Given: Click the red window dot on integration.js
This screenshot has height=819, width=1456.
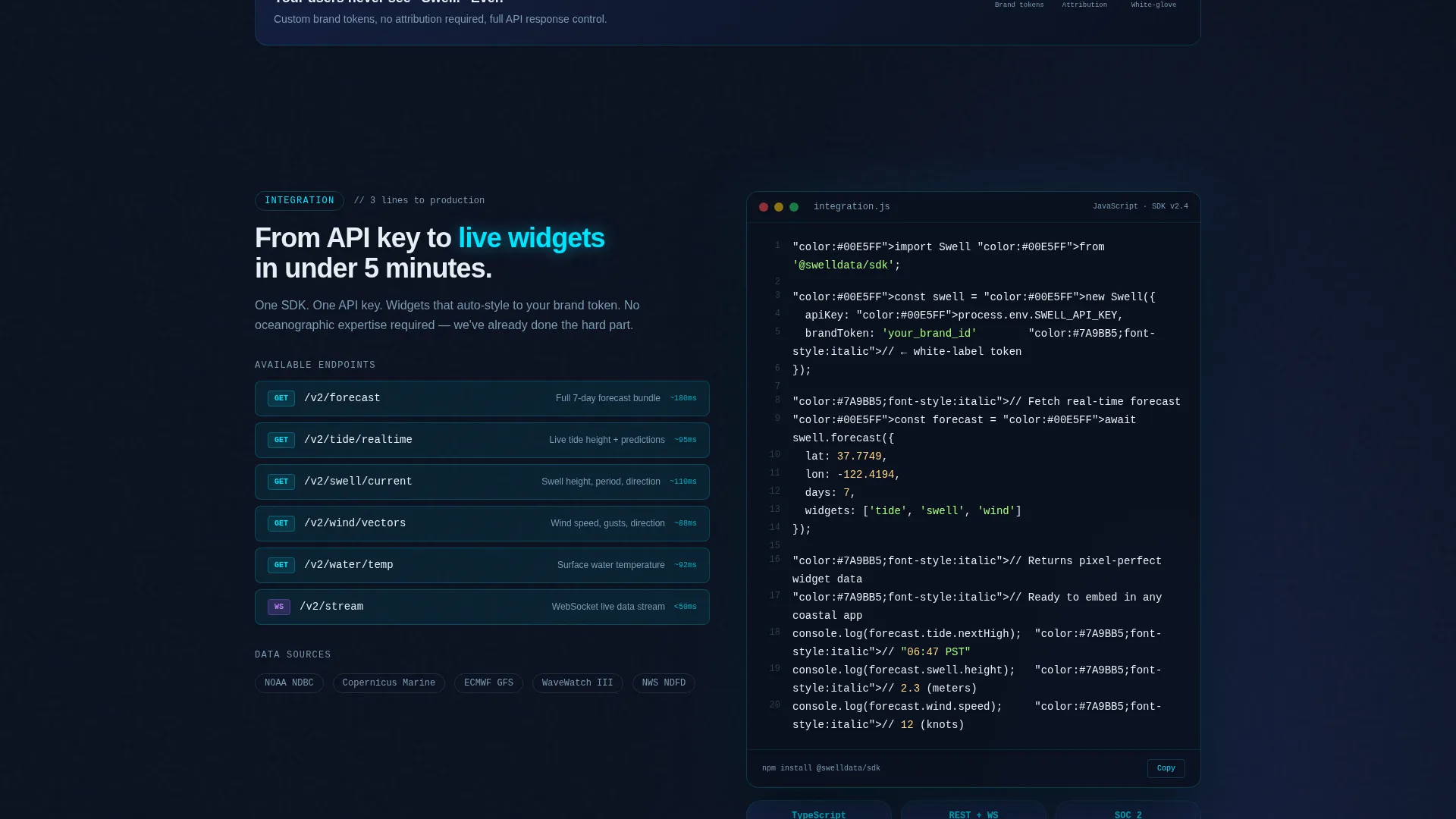Looking at the screenshot, I should pyautogui.click(x=764, y=207).
